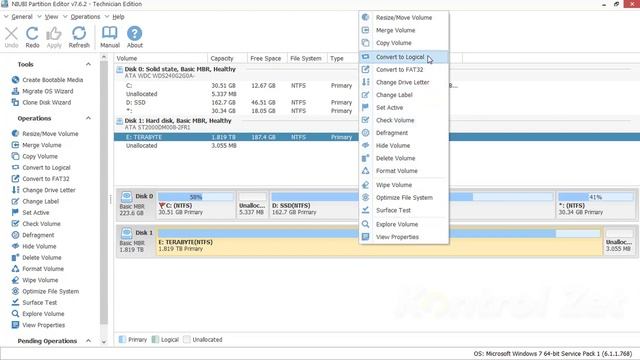Viewport: 640px width, 360px height.
Task: Open the General menu
Action: coord(22,17)
